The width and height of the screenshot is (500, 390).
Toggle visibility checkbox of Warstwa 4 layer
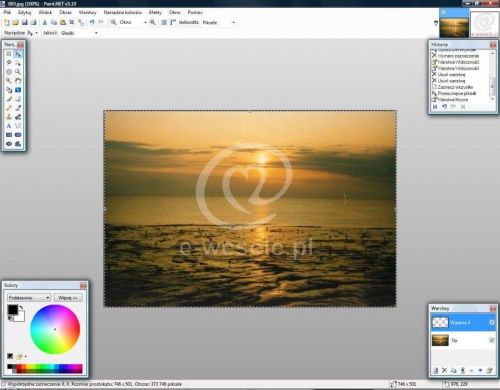[x=492, y=322]
